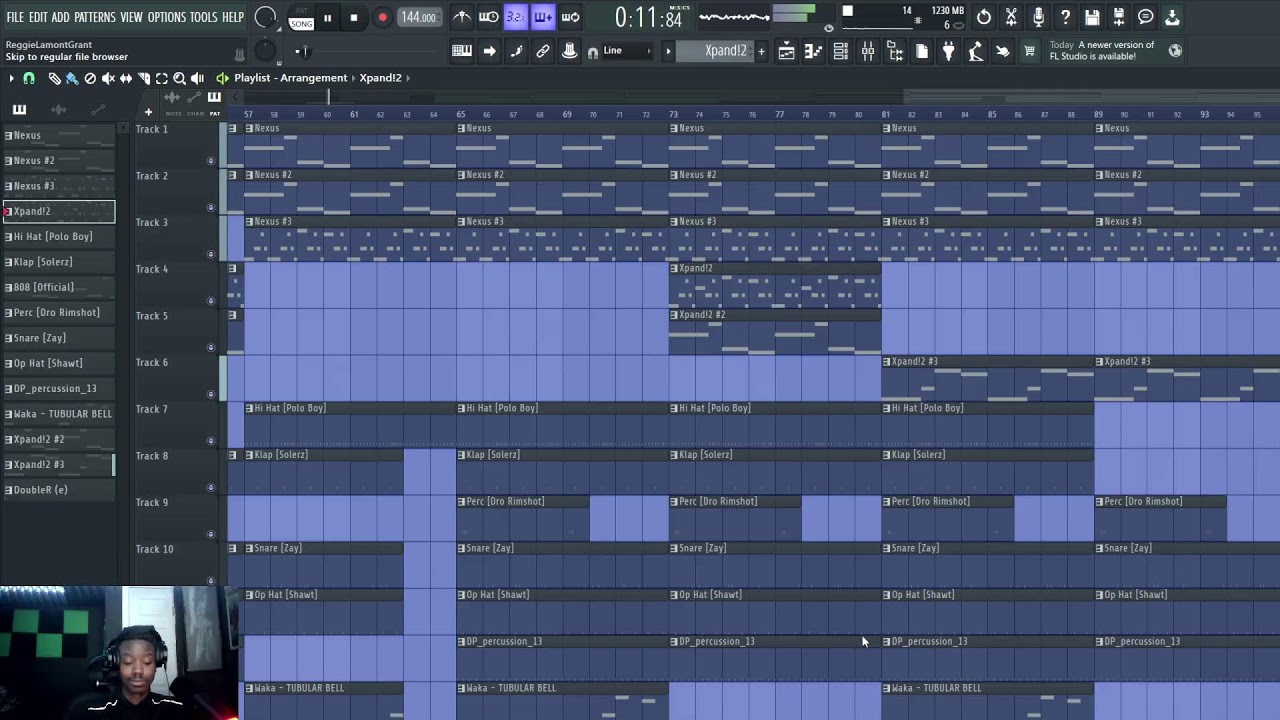Save project with floppy disk icon
This screenshot has width=1280, height=720.
point(1092,17)
